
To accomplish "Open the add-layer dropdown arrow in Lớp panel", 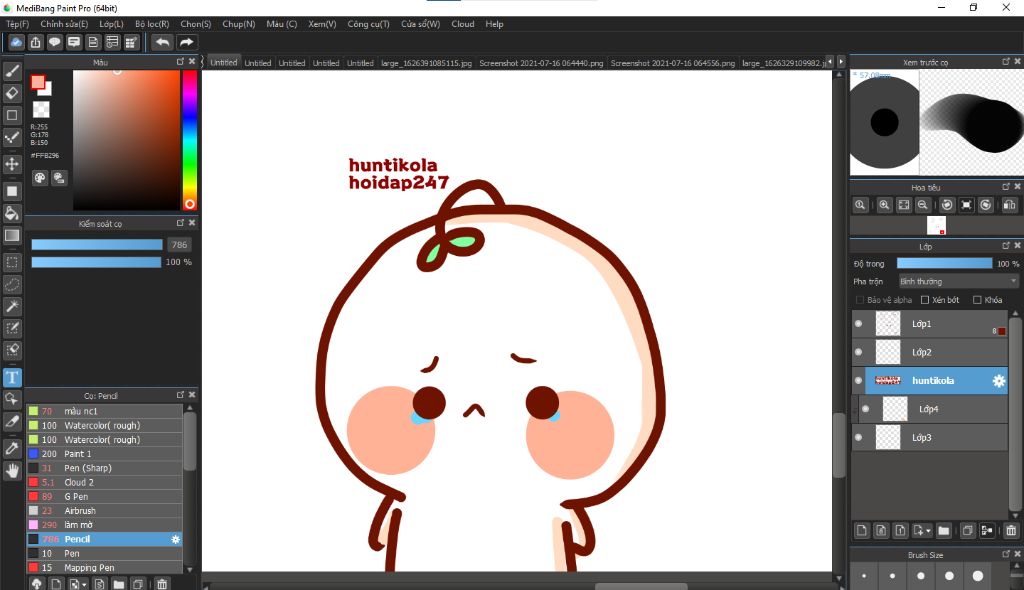I will click(928, 531).
